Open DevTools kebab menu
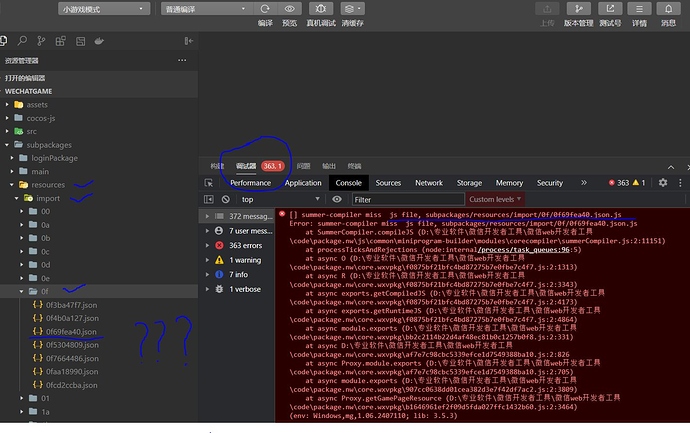This screenshot has height=433, width=690. pyautogui.click(x=680, y=183)
